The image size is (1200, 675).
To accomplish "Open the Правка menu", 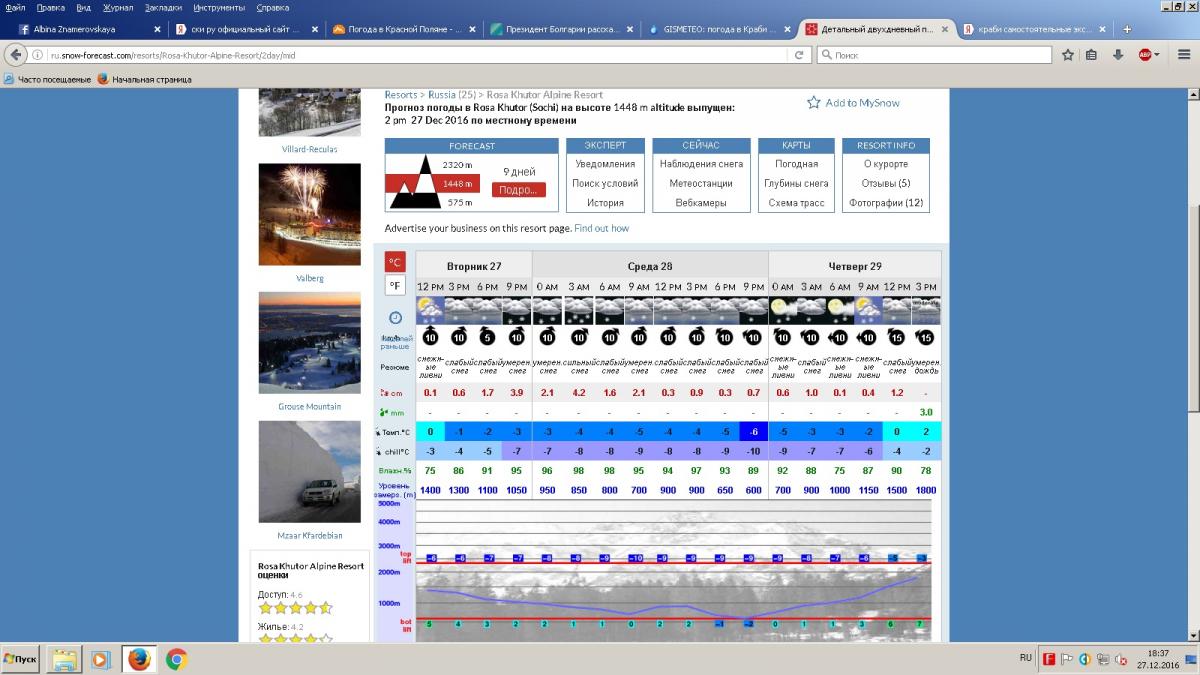I will pos(50,7).
